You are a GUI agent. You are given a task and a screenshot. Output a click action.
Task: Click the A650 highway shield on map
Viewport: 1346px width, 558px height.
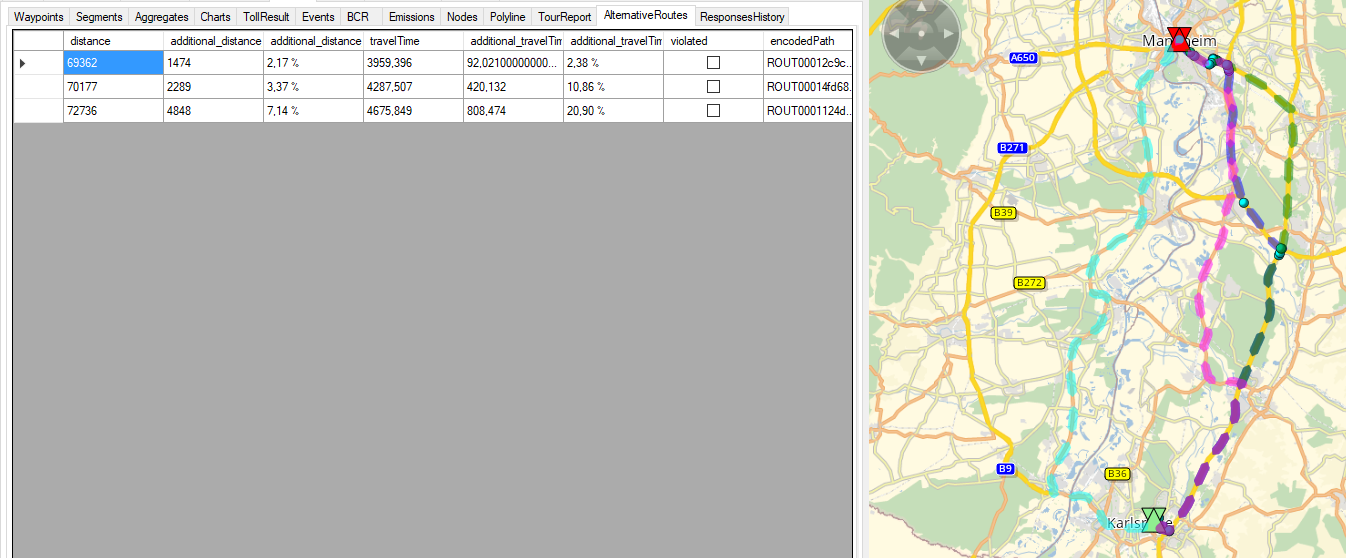click(x=1022, y=58)
